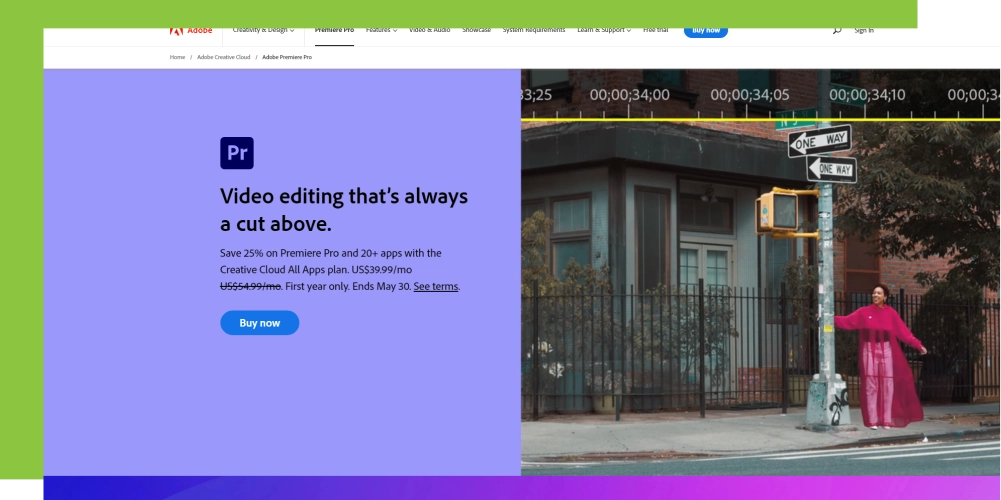The width and height of the screenshot is (1001, 500).
Task: Open the Video & Audio nav item
Action: coord(430,31)
